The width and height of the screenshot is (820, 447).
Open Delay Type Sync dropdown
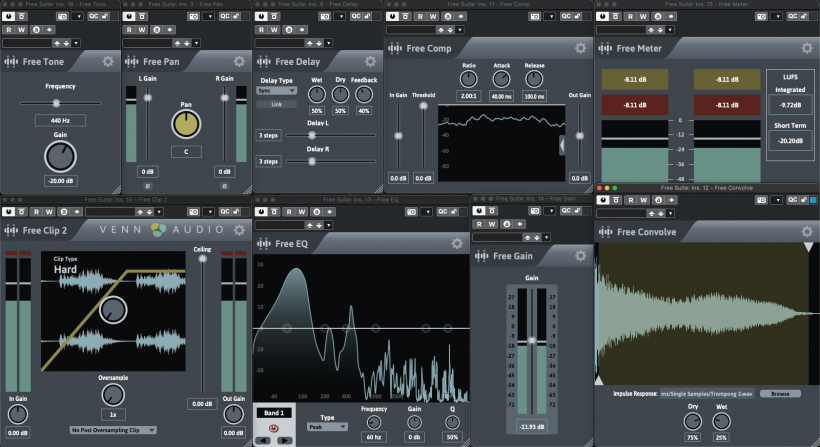[277, 90]
